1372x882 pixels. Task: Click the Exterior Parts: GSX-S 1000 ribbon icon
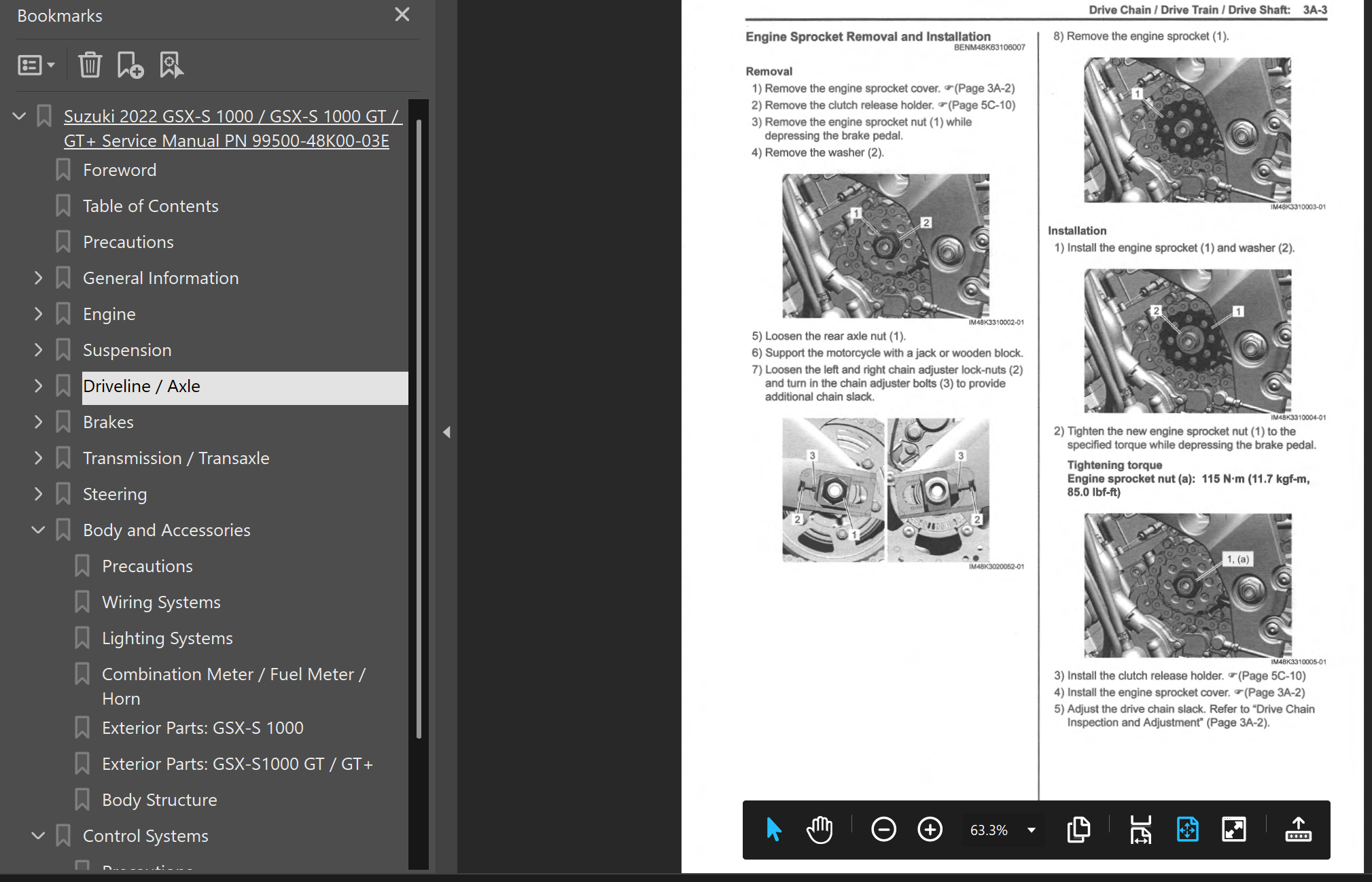pyautogui.click(x=82, y=728)
